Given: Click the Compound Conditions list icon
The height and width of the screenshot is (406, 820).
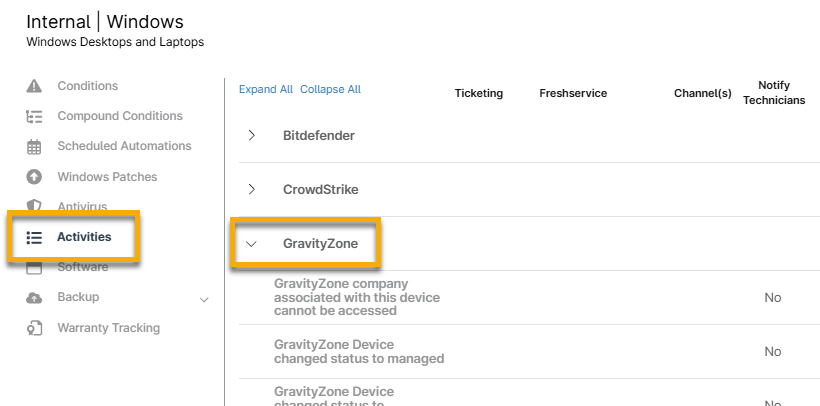Looking at the screenshot, I should click(34, 116).
